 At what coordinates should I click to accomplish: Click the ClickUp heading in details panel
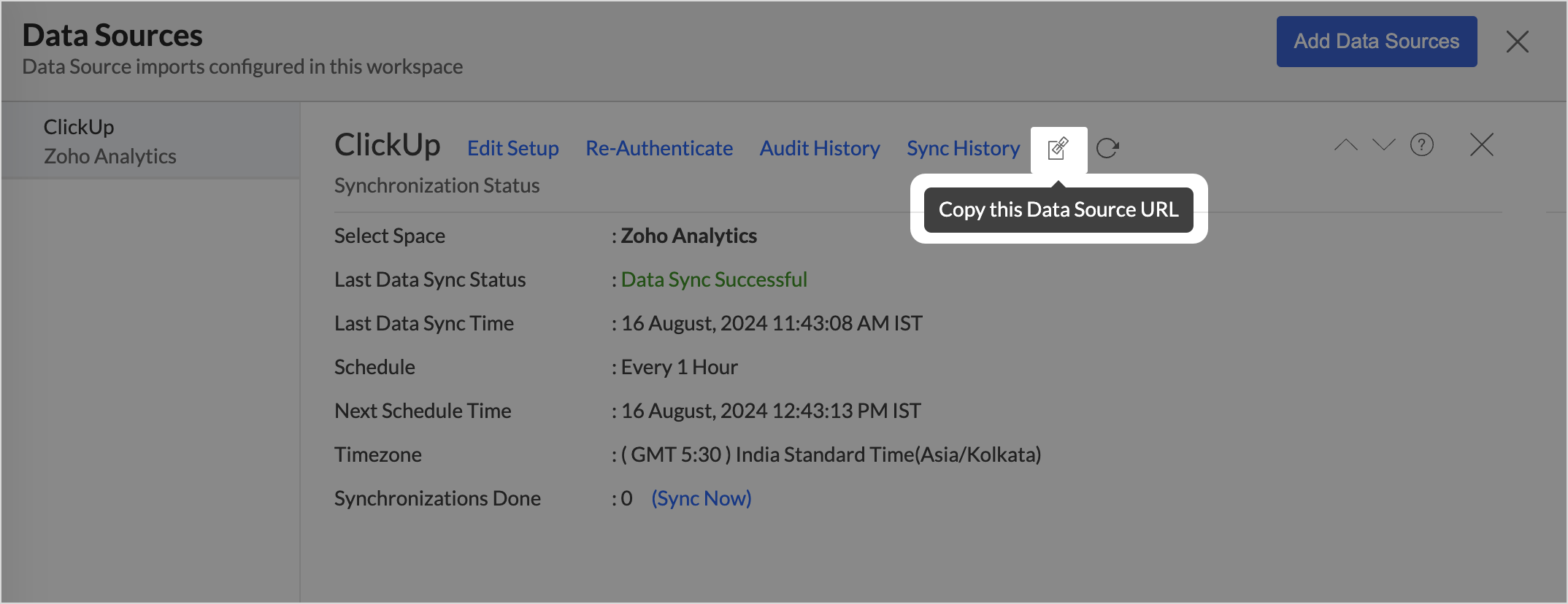point(388,144)
